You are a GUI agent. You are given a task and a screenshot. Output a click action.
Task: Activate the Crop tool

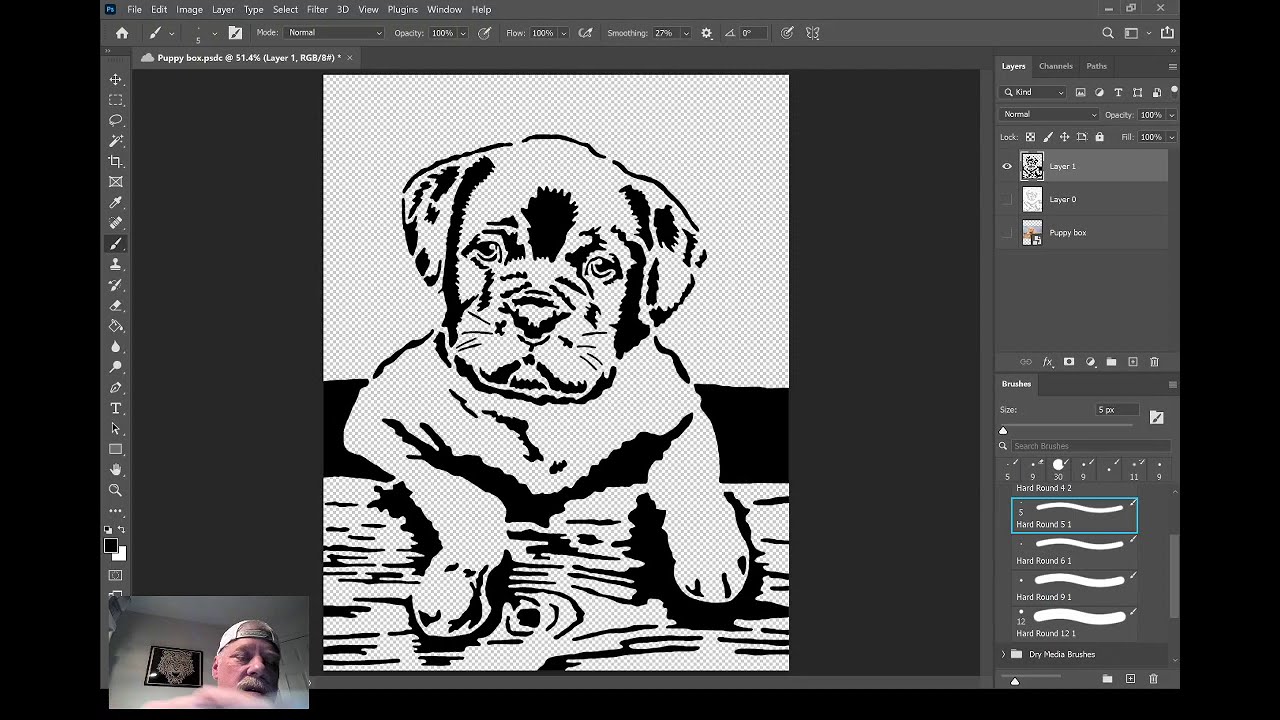116,161
